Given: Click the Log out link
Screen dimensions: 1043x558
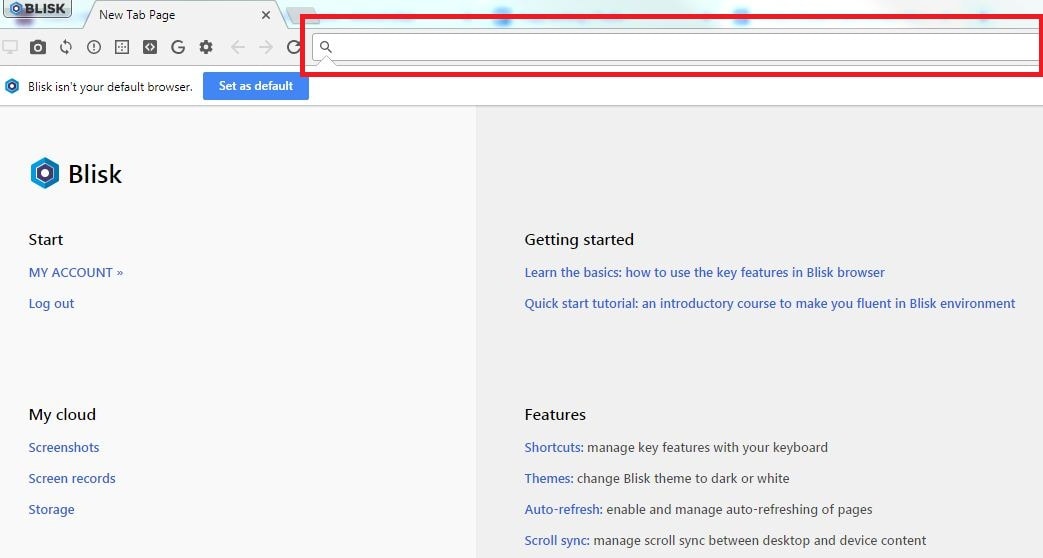Looking at the screenshot, I should tap(51, 303).
